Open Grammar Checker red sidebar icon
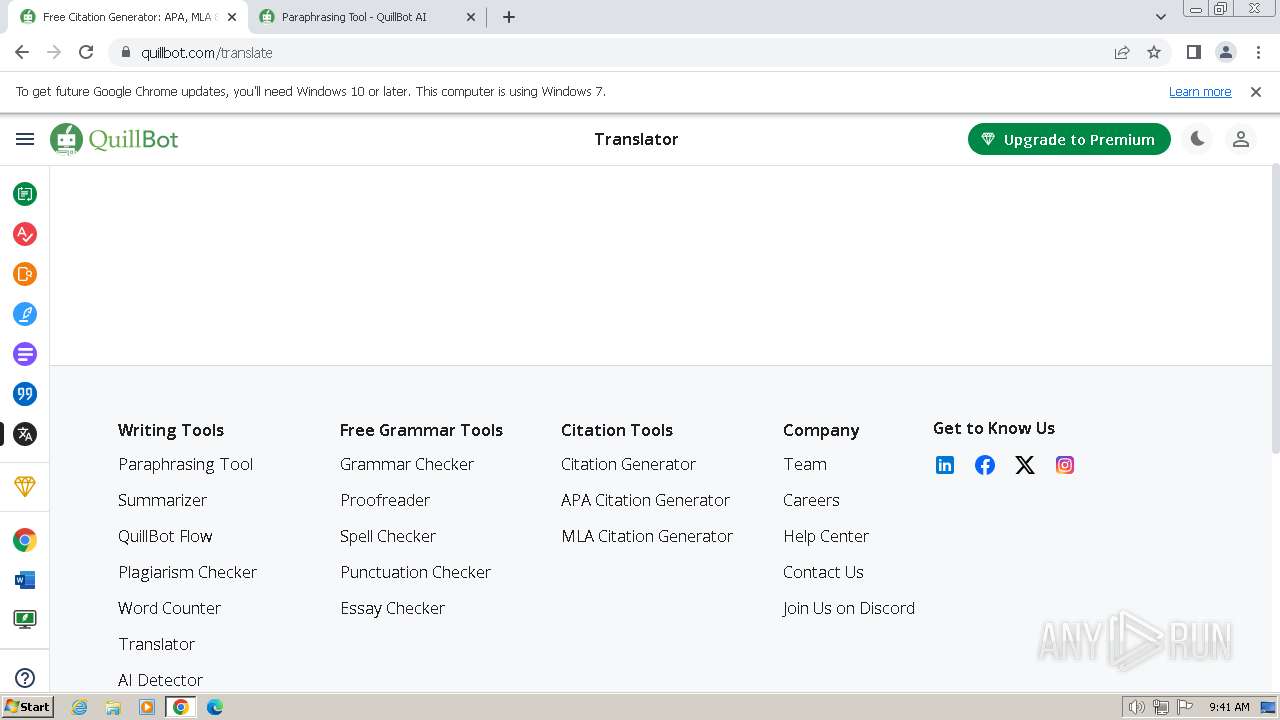 click(x=25, y=234)
